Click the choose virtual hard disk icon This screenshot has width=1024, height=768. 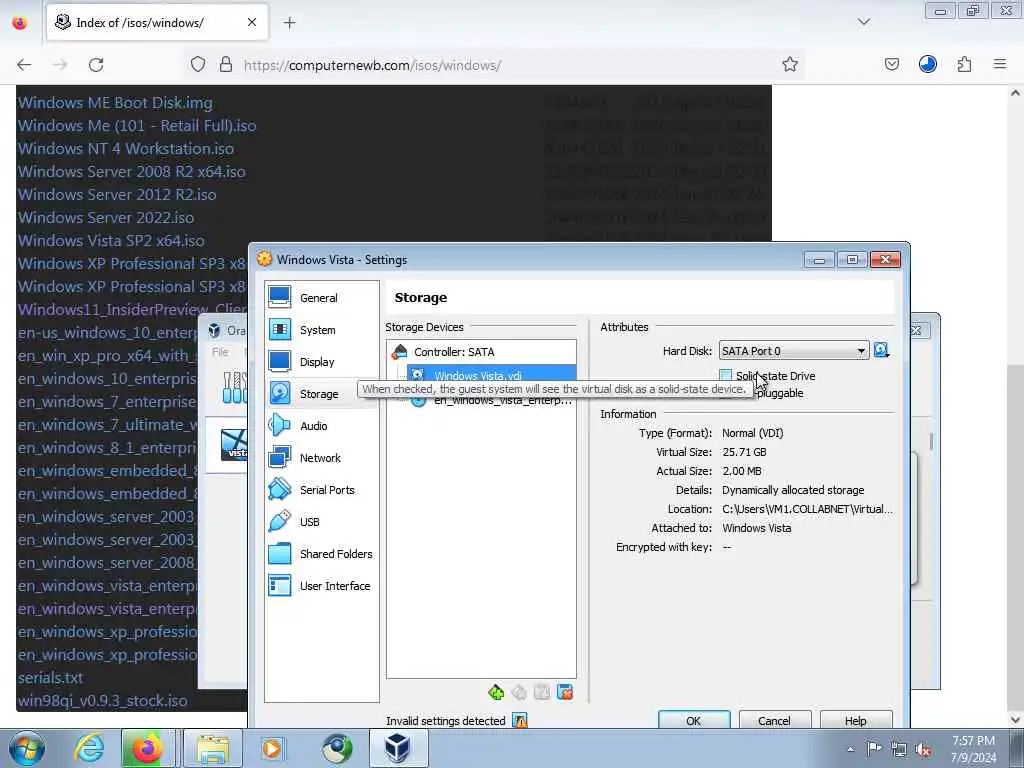tap(881, 351)
